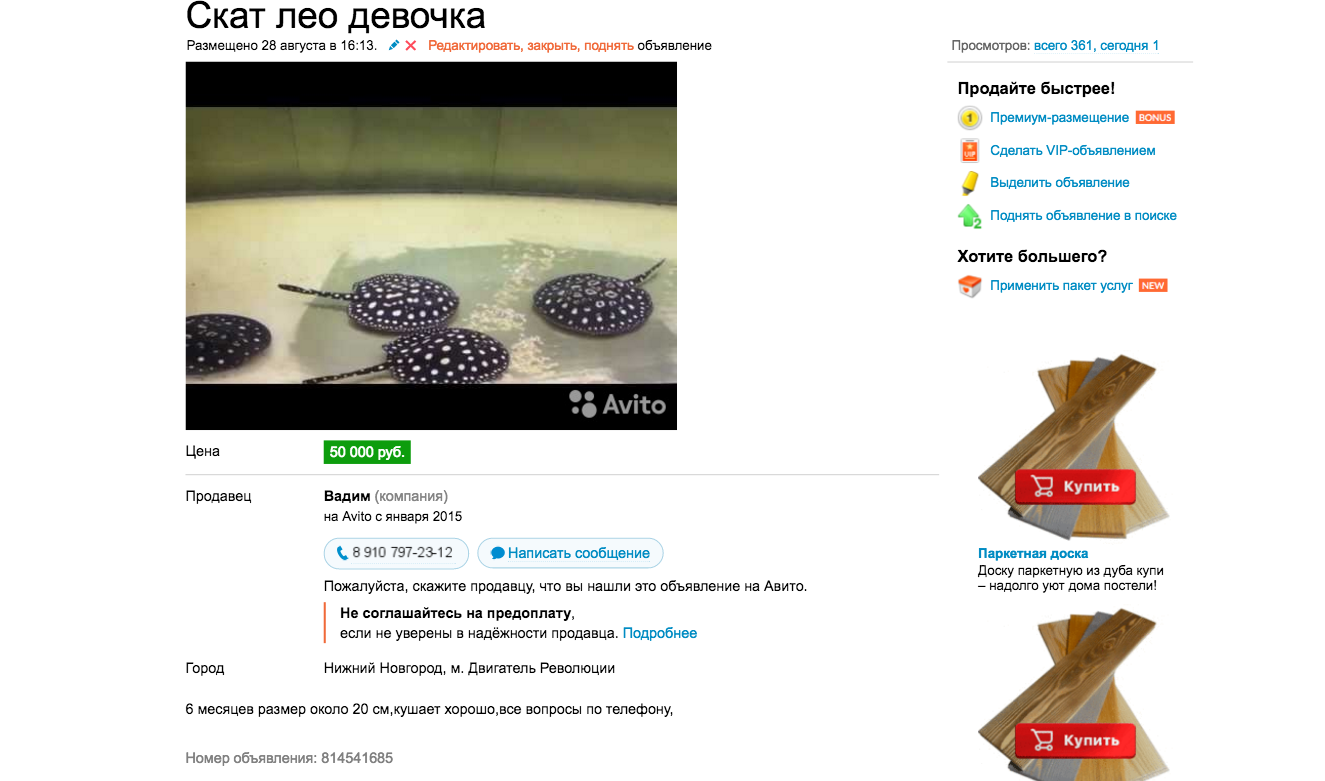Viewport: 1325px width, 781px height.
Task: Click the Написать сообщение button
Action: tap(570, 553)
